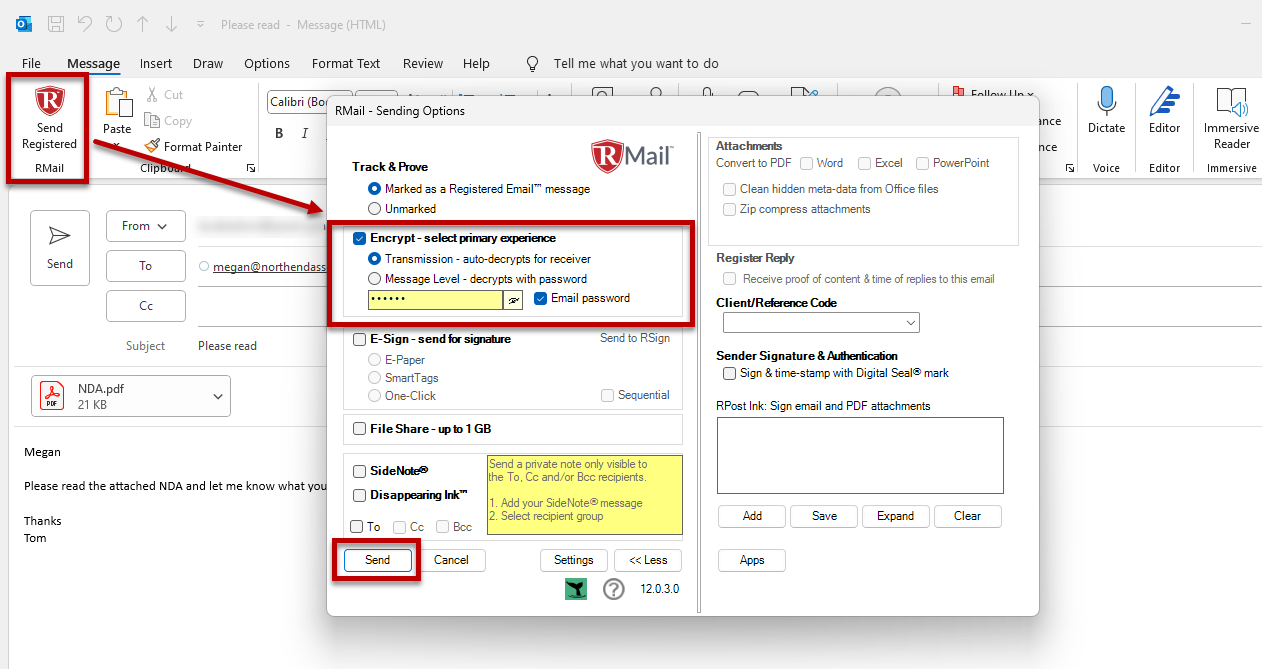Image resolution: width=1262 pixels, height=669 pixels.
Task: Check the Word convert to PDF box
Action: tap(805, 163)
